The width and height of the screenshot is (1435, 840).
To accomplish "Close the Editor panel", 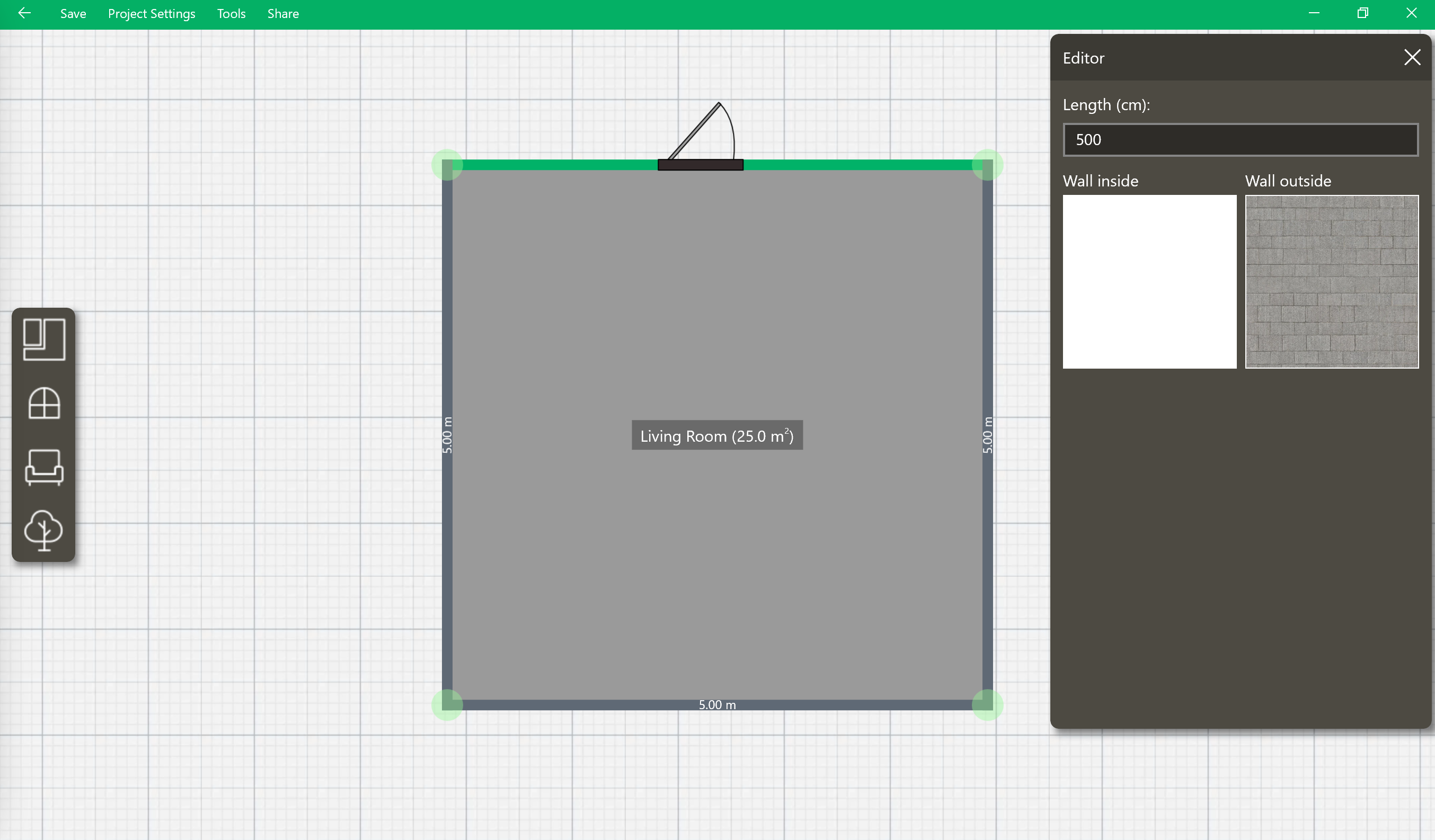I will click(x=1412, y=58).
